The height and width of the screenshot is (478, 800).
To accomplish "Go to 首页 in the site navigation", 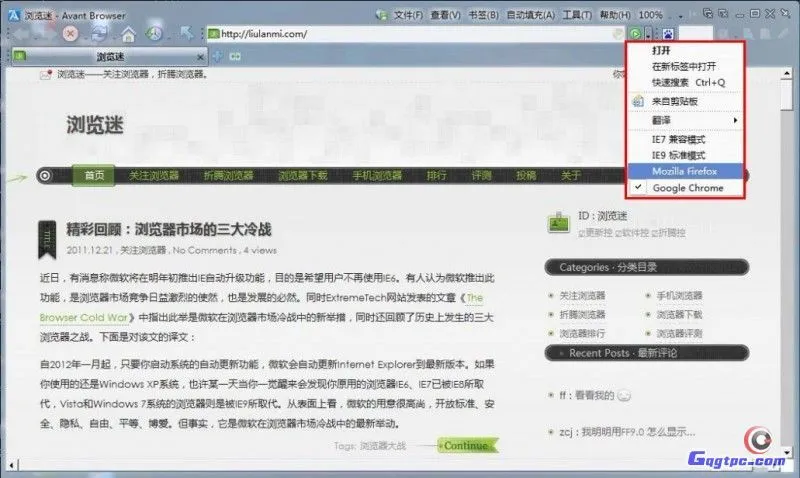I will (x=94, y=175).
